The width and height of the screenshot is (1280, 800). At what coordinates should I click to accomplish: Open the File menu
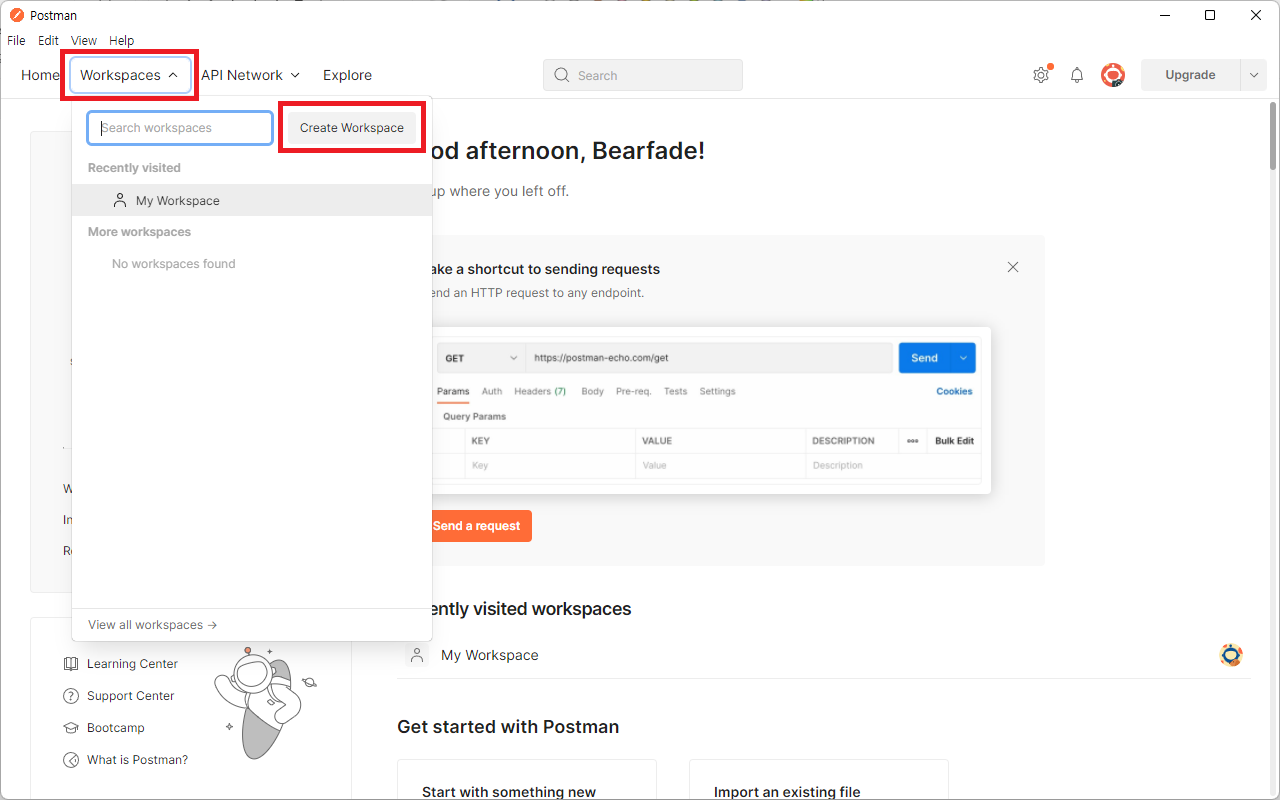pos(16,41)
